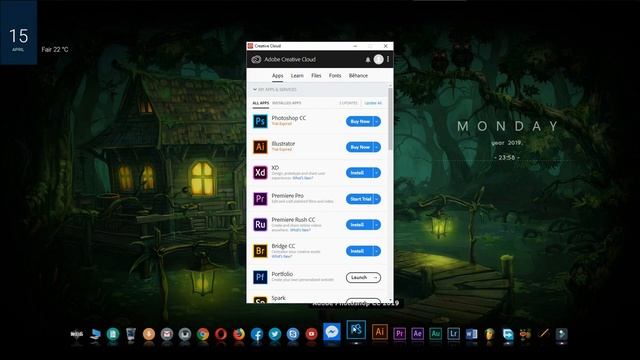
Task: Expand Bridge CC Install dropdown arrow
Action: tap(377, 251)
